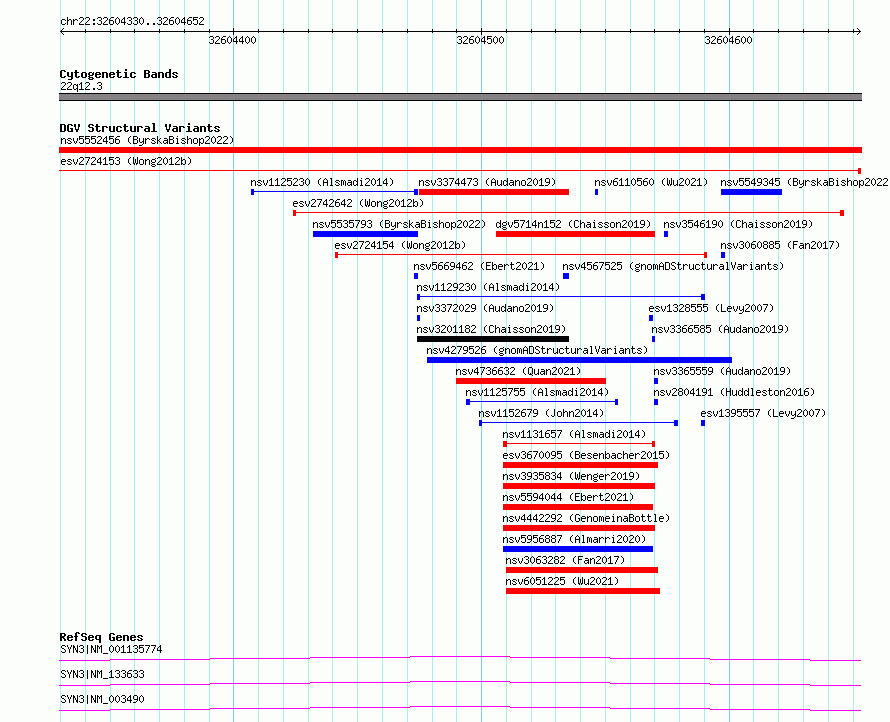This screenshot has width=890, height=722.
Task: Open the nsv3365559 (Audano2019) label
Action: coord(722,371)
